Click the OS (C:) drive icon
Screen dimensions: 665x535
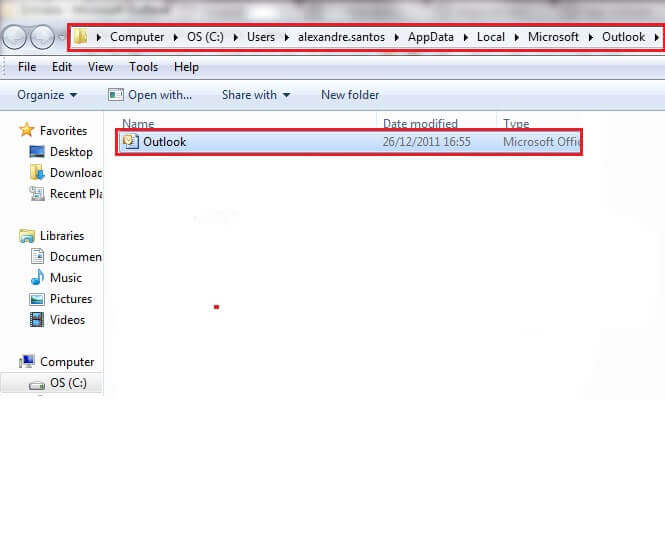point(37,384)
